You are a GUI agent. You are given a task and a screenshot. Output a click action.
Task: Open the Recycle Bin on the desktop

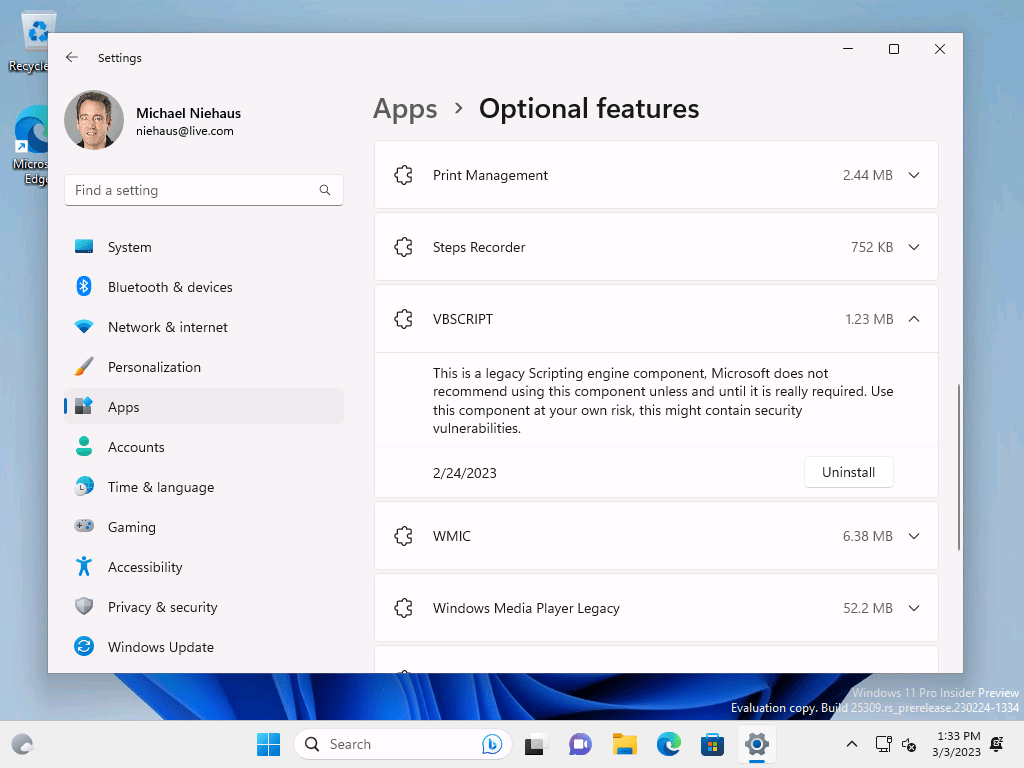[37, 30]
